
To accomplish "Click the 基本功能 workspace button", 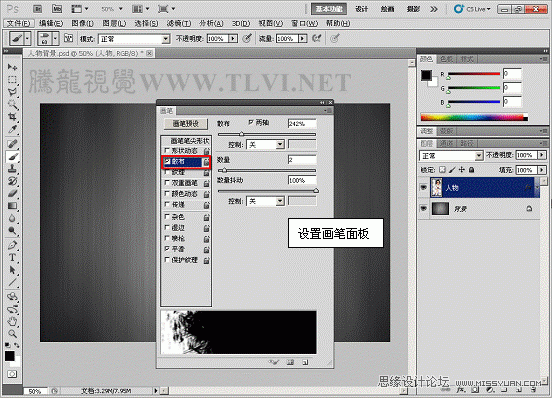I will click(x=328, y=9).
